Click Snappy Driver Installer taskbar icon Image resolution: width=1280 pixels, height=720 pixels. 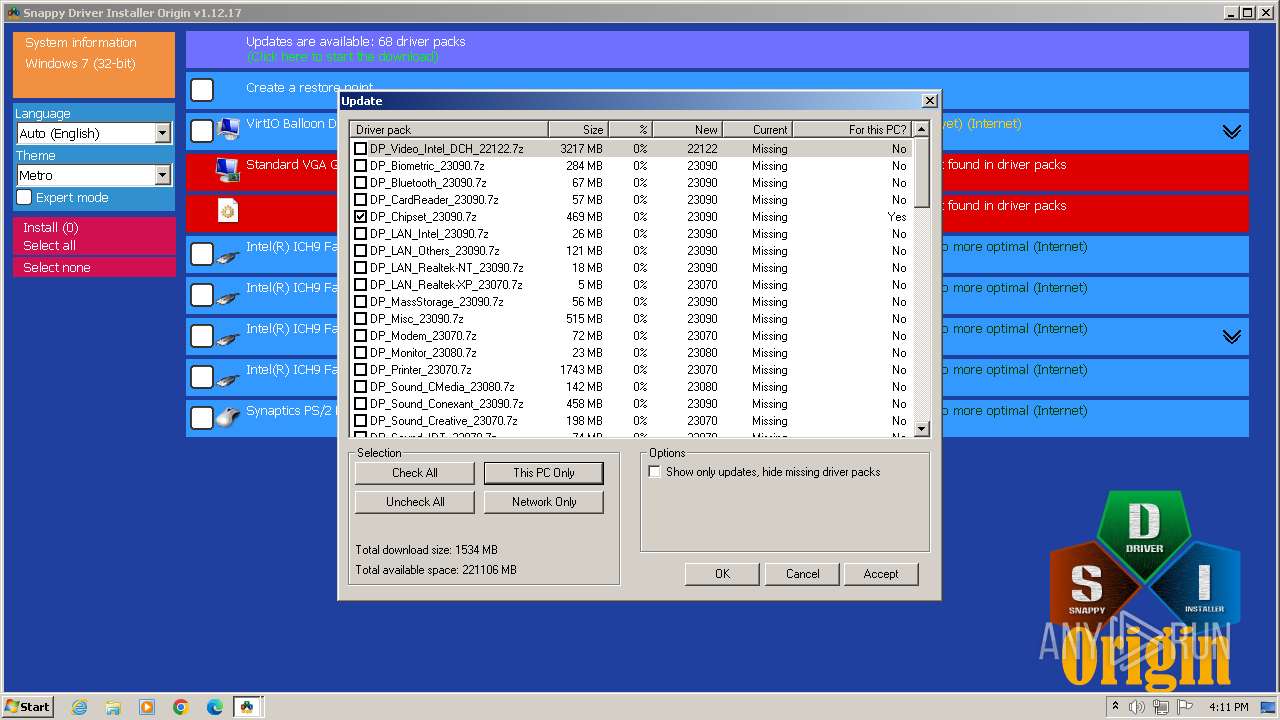pyautogui.click(x=247, y=707)
